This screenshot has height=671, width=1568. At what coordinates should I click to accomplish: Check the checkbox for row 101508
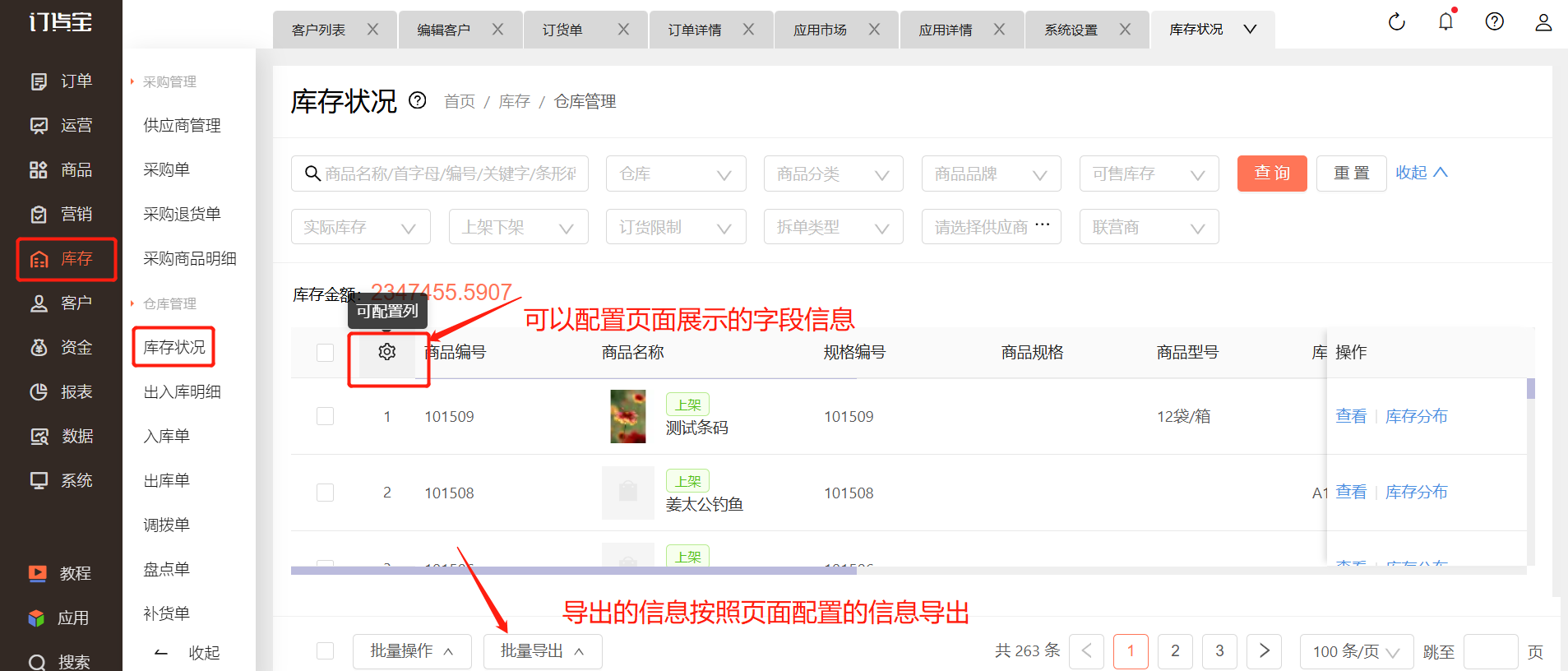(x=326, y=493)
